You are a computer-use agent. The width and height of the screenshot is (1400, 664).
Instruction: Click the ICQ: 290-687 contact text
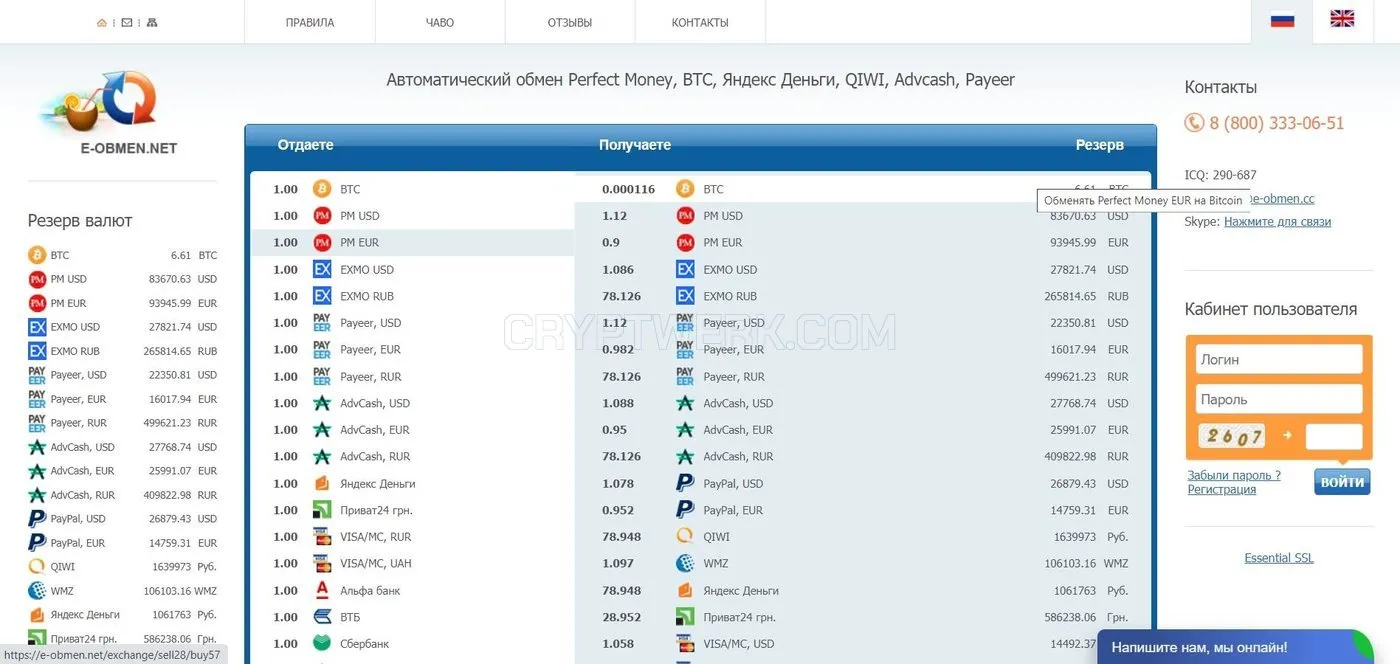(x=1220, y=175)
